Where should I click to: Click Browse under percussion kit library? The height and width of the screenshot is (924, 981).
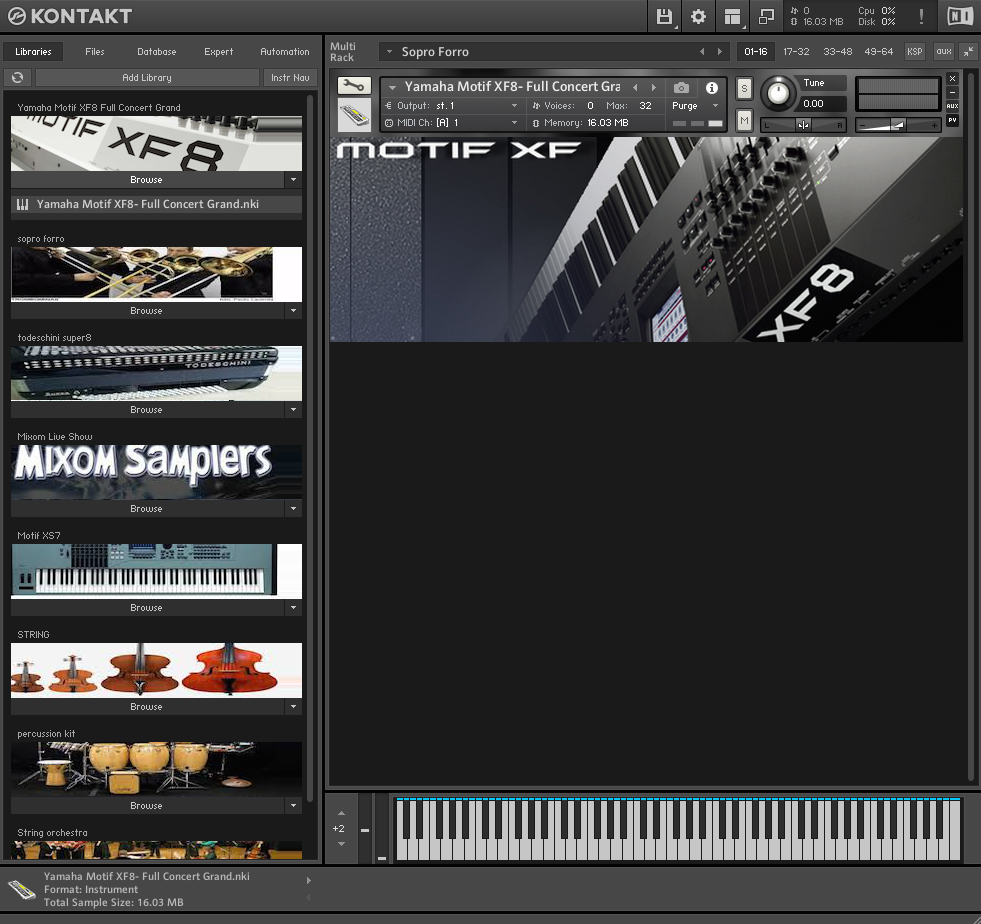tap(147, 806)
